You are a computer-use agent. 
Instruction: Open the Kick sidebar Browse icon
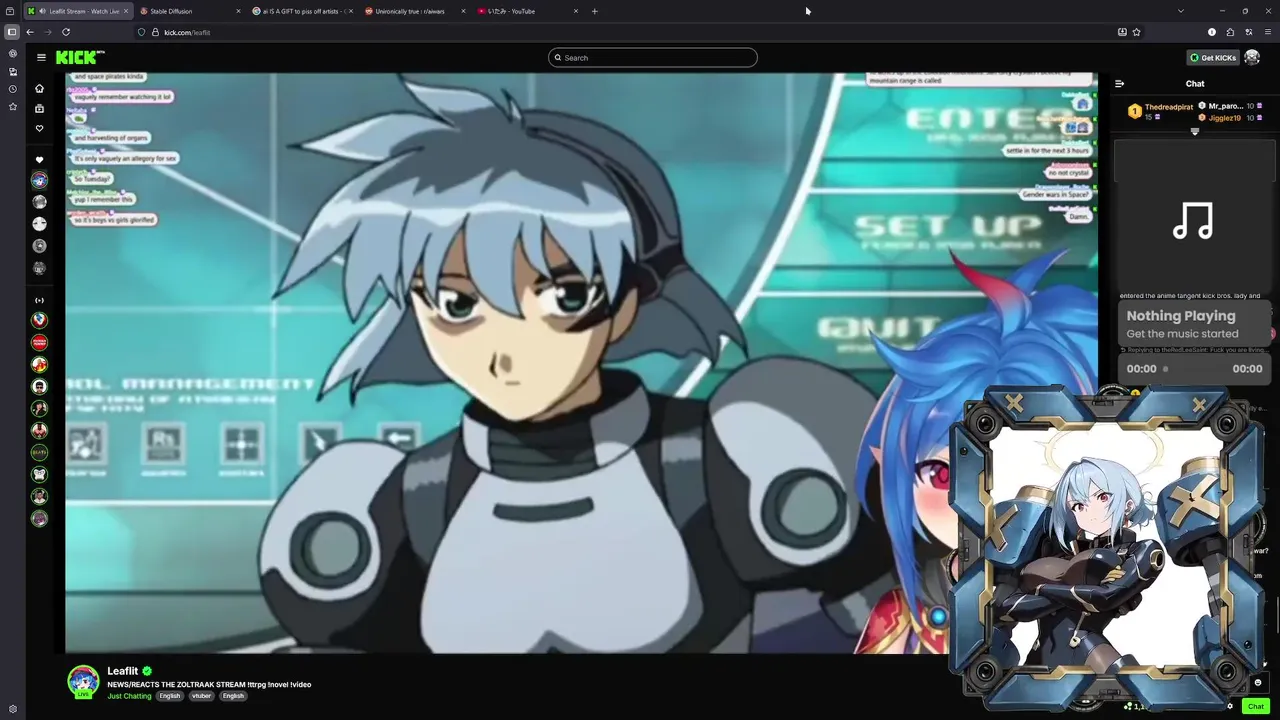40,108
